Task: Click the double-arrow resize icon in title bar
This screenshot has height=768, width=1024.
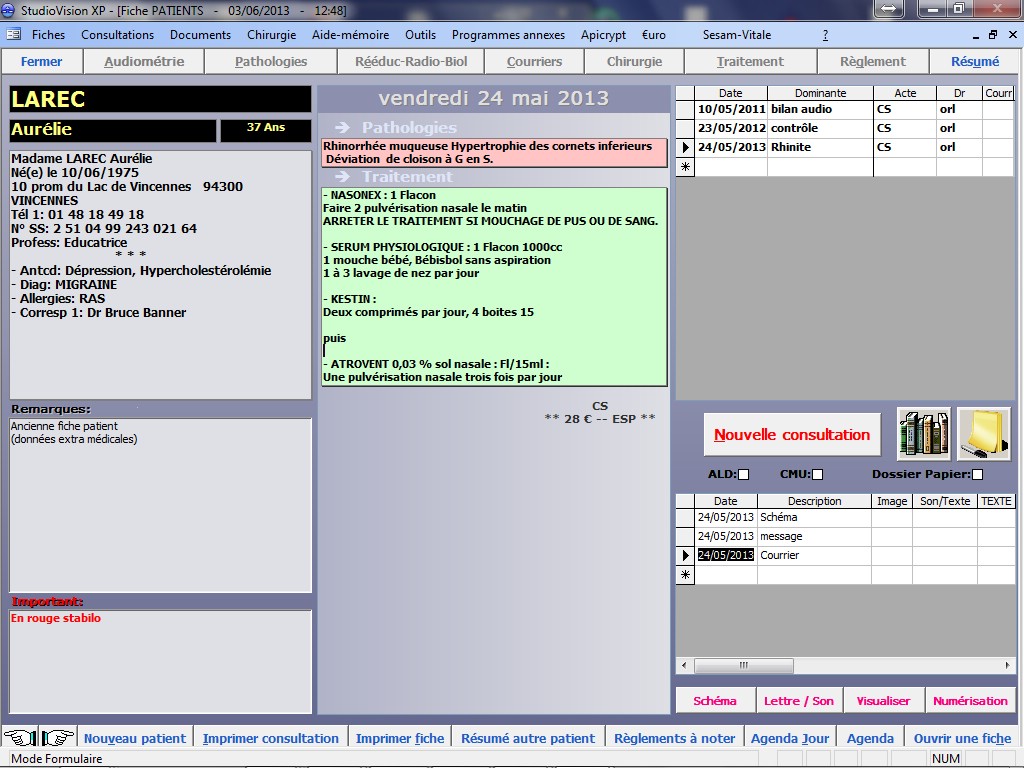Action: click(887, 9)
